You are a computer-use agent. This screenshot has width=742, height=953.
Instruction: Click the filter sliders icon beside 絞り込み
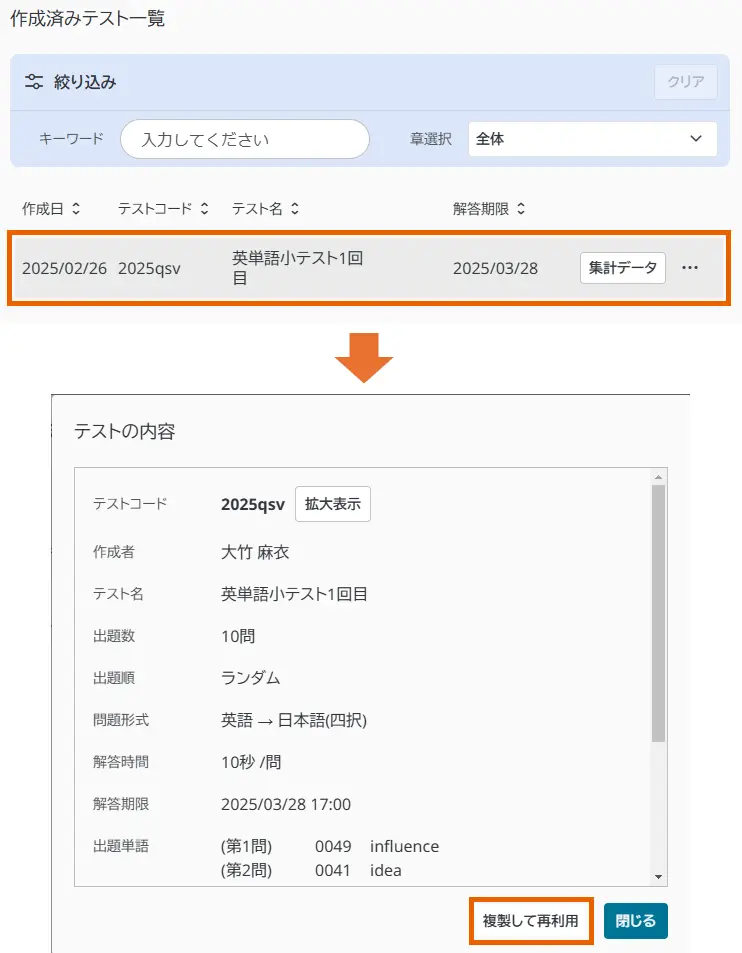click(x=34, y=81)
